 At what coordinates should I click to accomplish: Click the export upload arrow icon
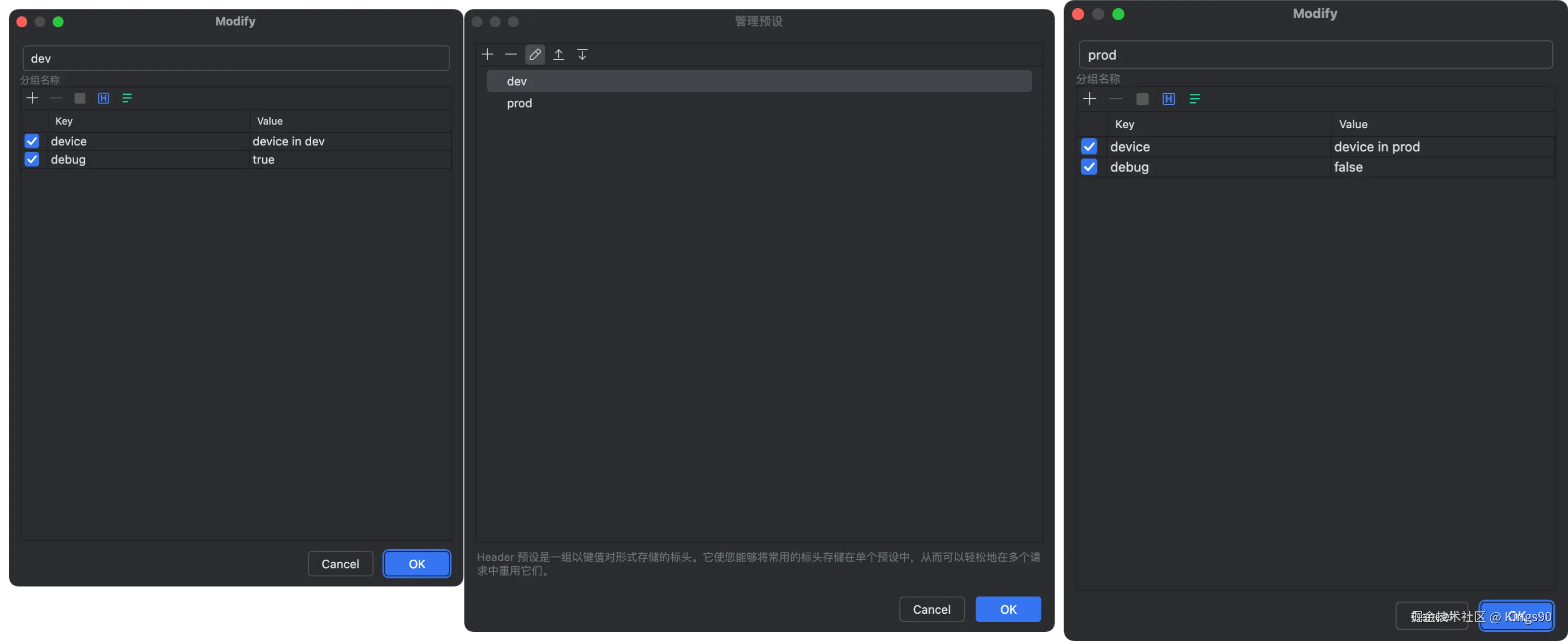point(558,55)
